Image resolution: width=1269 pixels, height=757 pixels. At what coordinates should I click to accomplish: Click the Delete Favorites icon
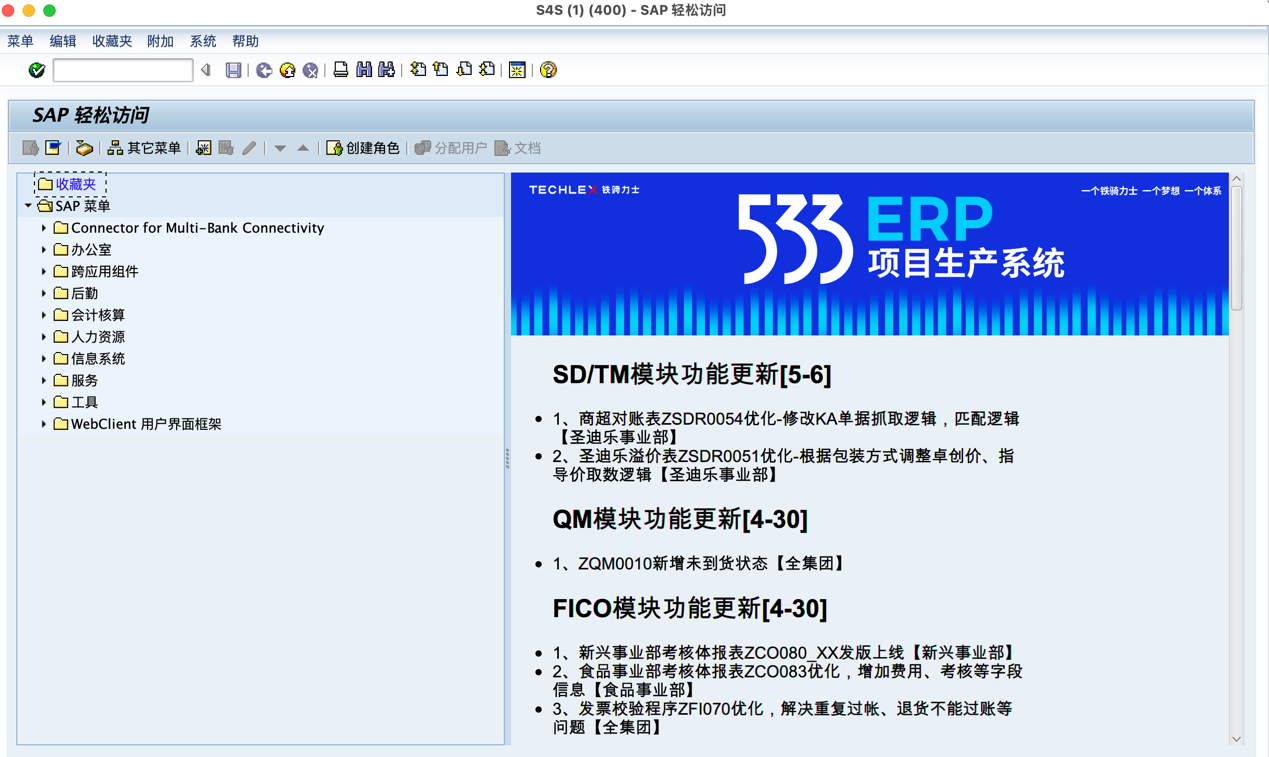(x=226, y=148)
